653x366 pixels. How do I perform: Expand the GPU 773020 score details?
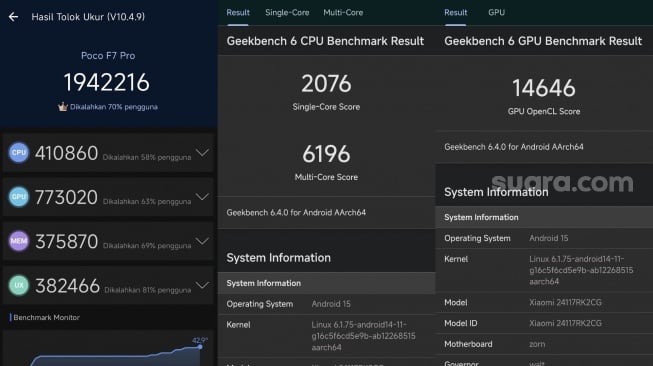pos(202,197)
